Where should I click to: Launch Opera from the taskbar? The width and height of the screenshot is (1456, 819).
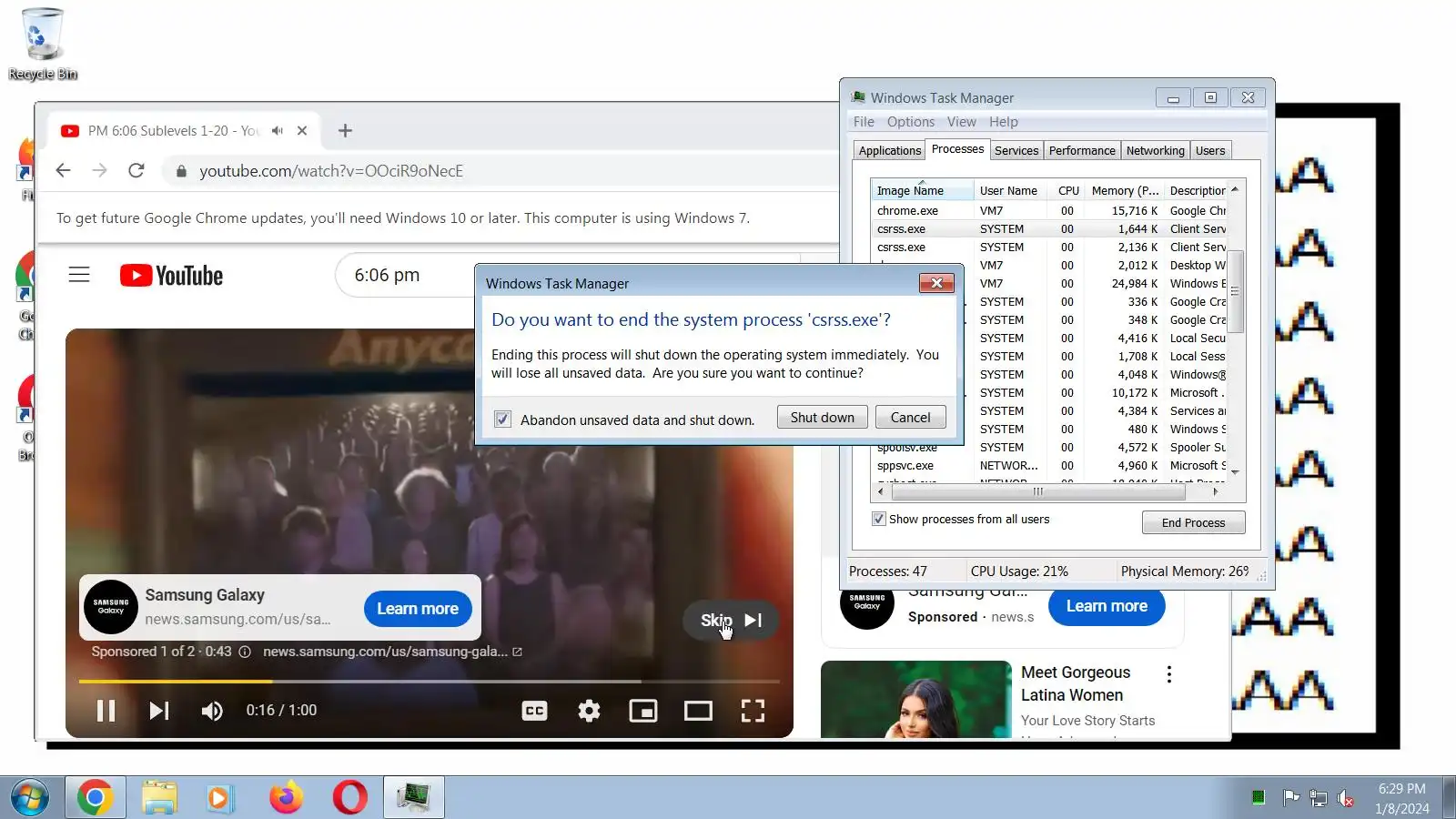[350, 798]
